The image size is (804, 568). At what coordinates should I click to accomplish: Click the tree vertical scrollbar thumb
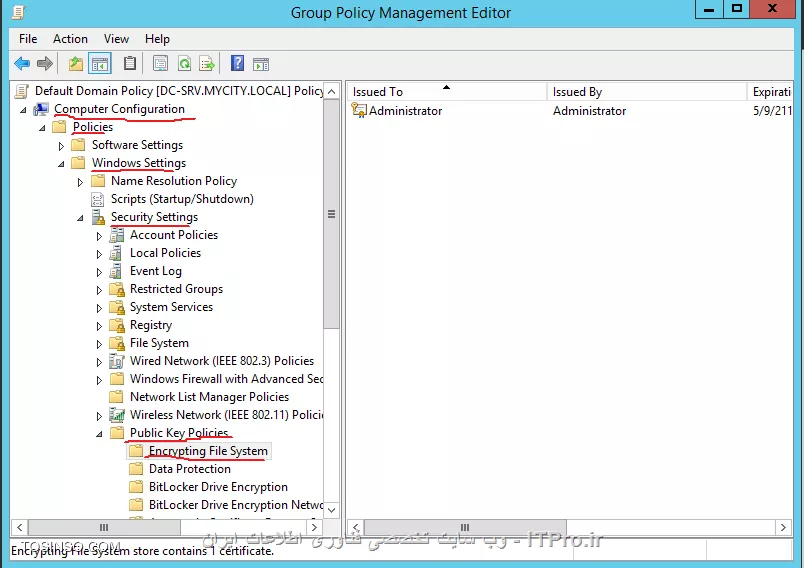click(x=331, y=214)
